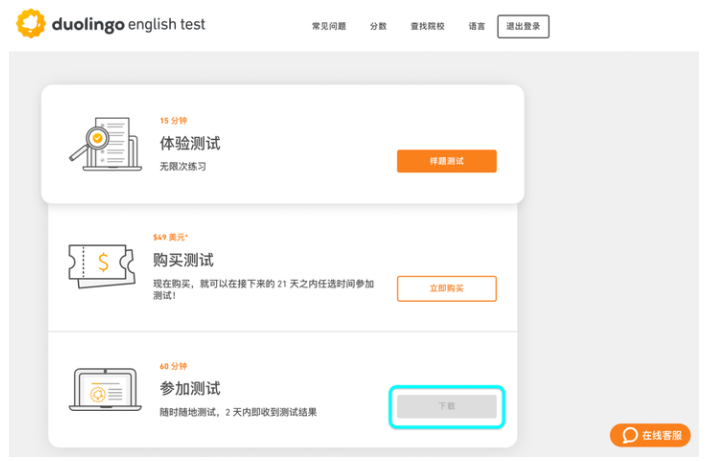The image size is (713, 461).
Task: Select the 参加测试 heading
Action: (x=190, y=389)
